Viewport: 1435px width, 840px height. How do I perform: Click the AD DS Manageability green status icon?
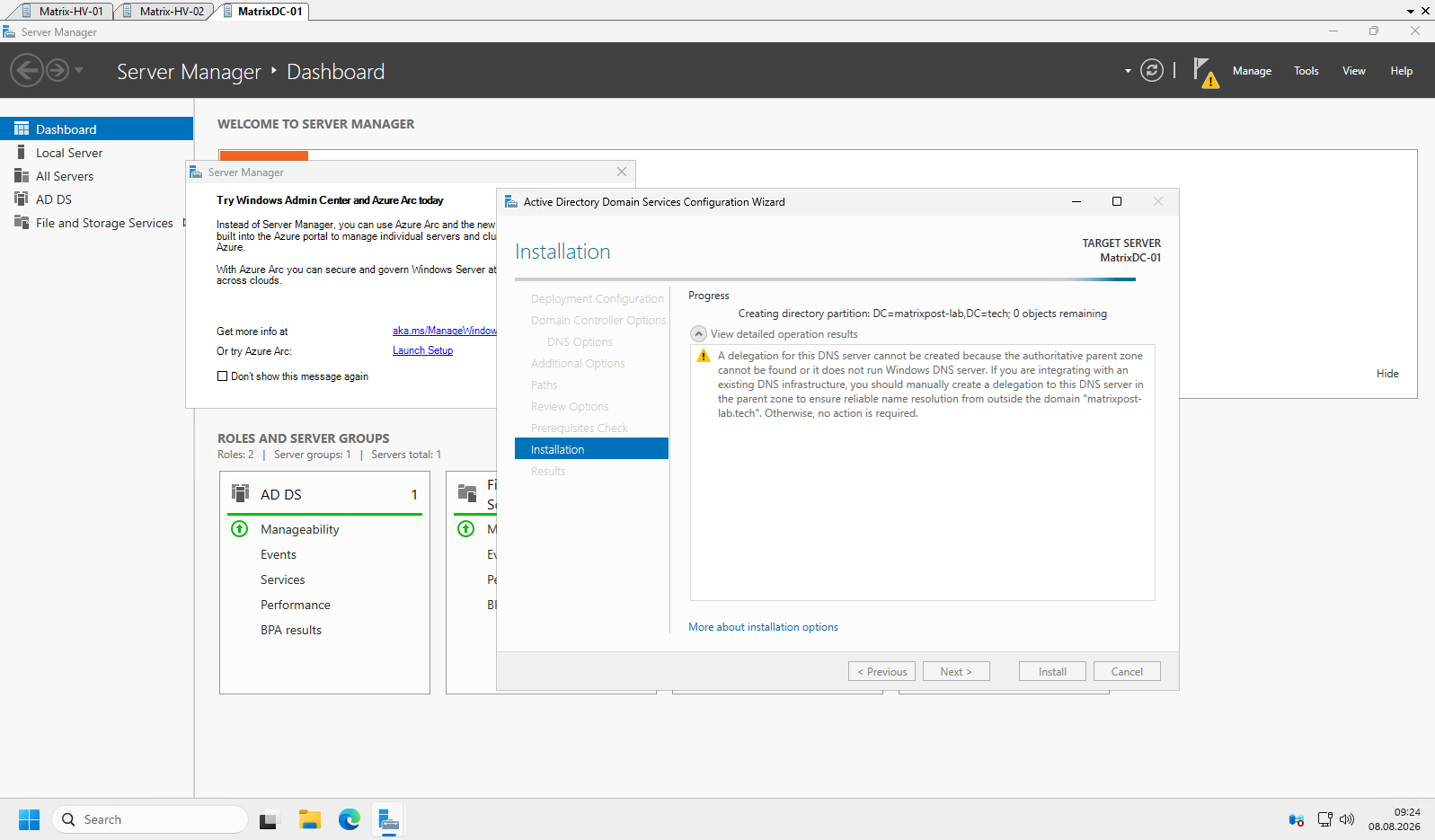[x=239, y=529]
